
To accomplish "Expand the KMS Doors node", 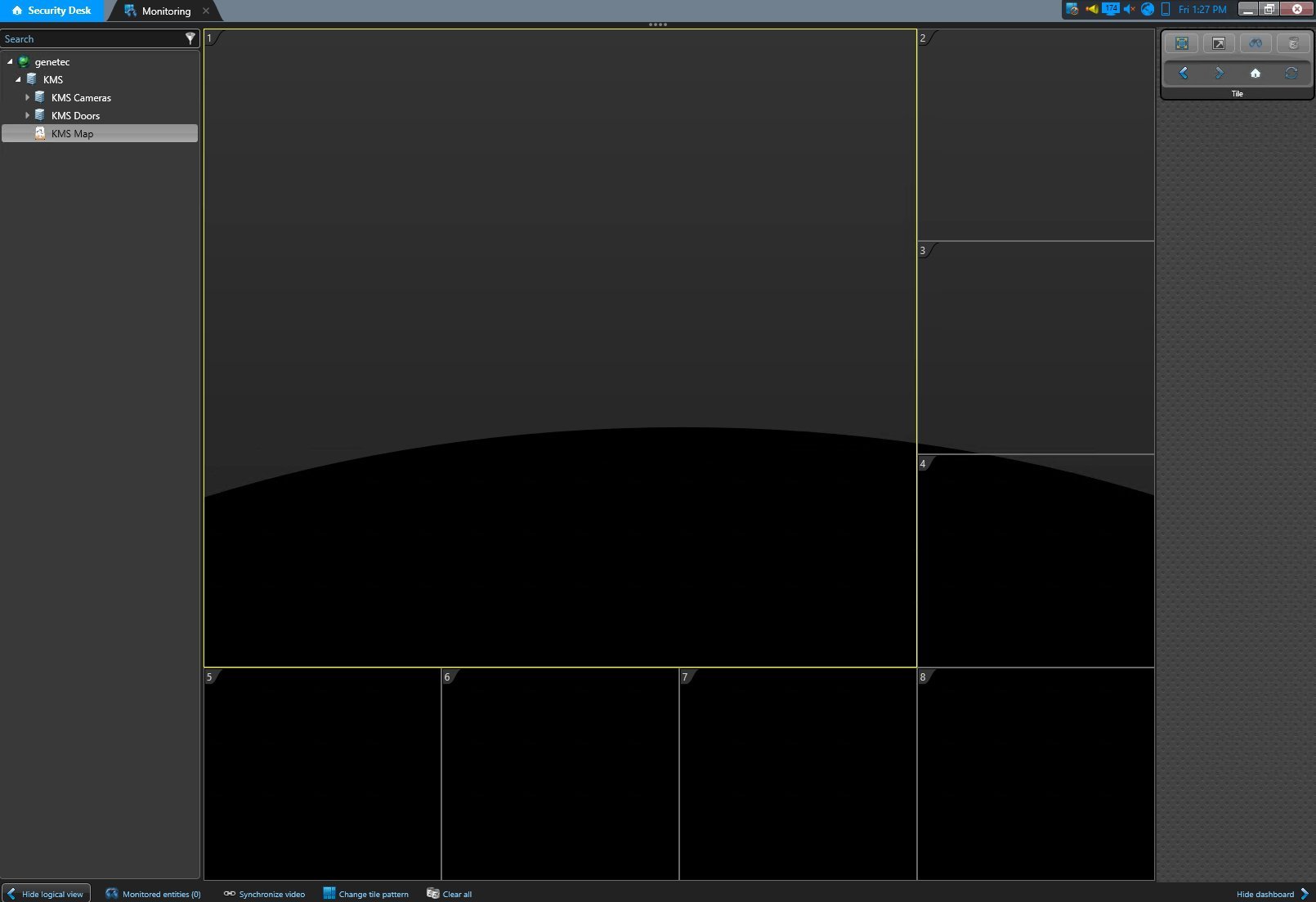I will click(x=27, y=115).
